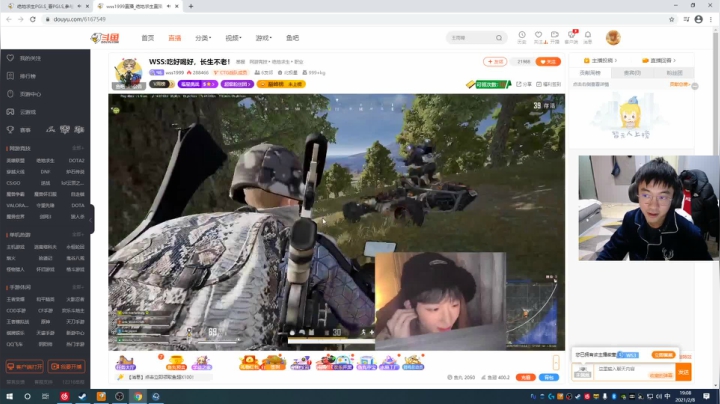Click the green 可领次数 reward banner
The height and width of the screenshot is (404, 720).
pos(491,84)
